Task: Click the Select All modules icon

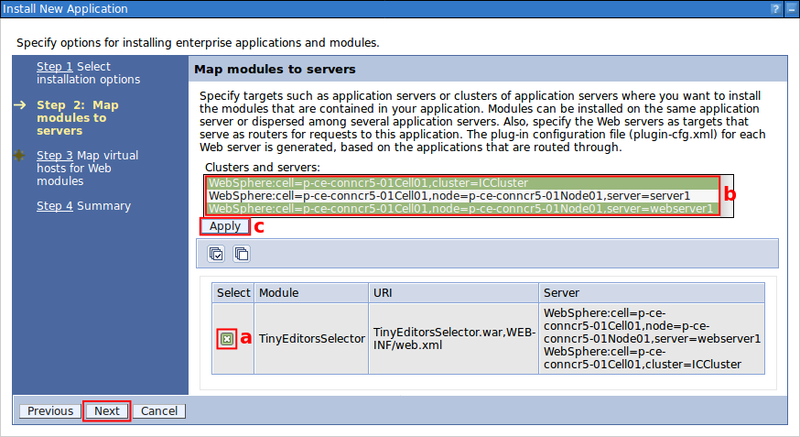Action: 217,254
